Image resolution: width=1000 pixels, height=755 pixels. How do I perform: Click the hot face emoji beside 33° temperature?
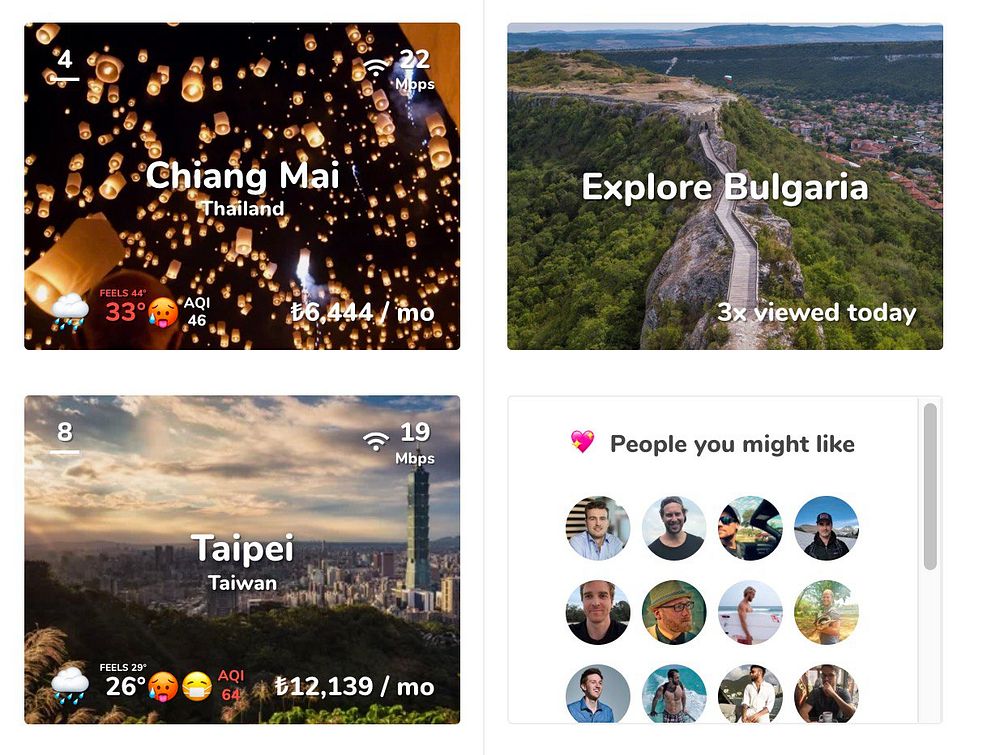pyautogui.click(x=163, y=313)
